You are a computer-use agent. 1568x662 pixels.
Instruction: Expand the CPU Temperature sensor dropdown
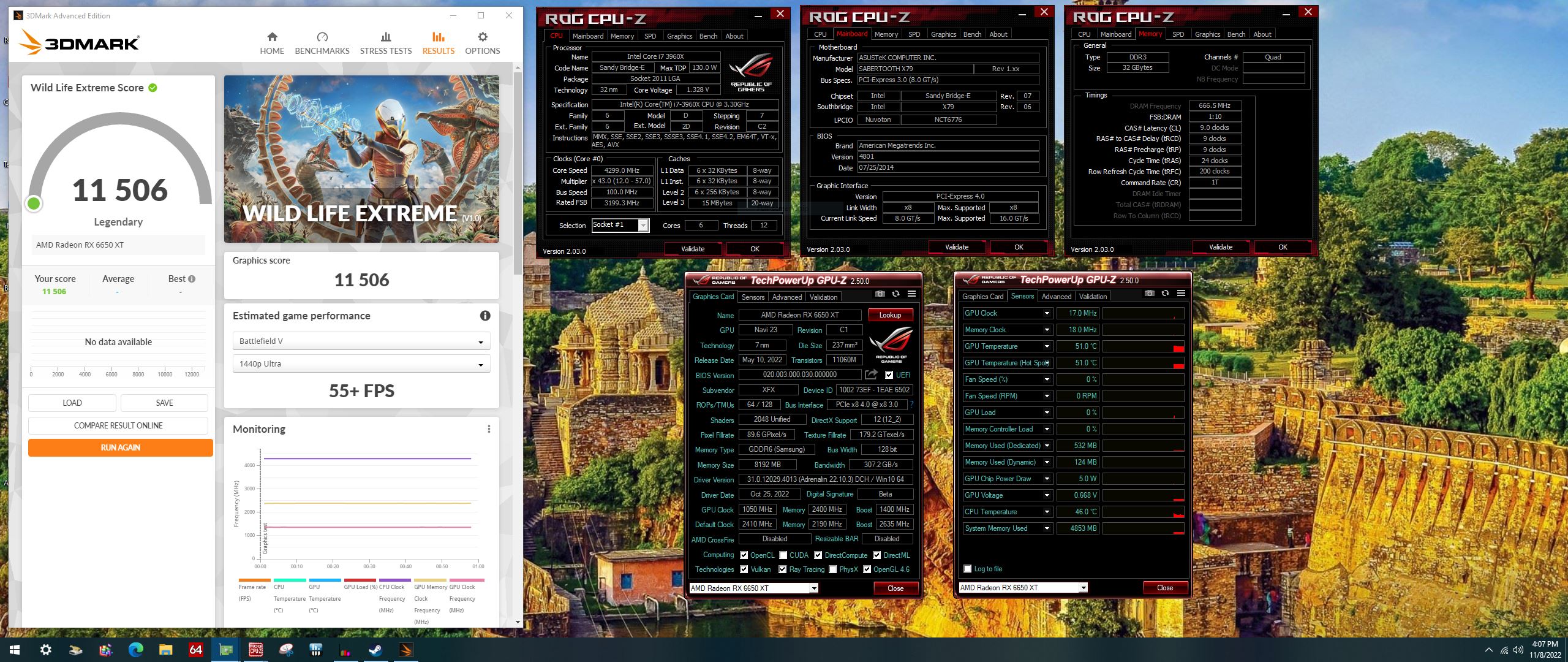[1047, 512]
